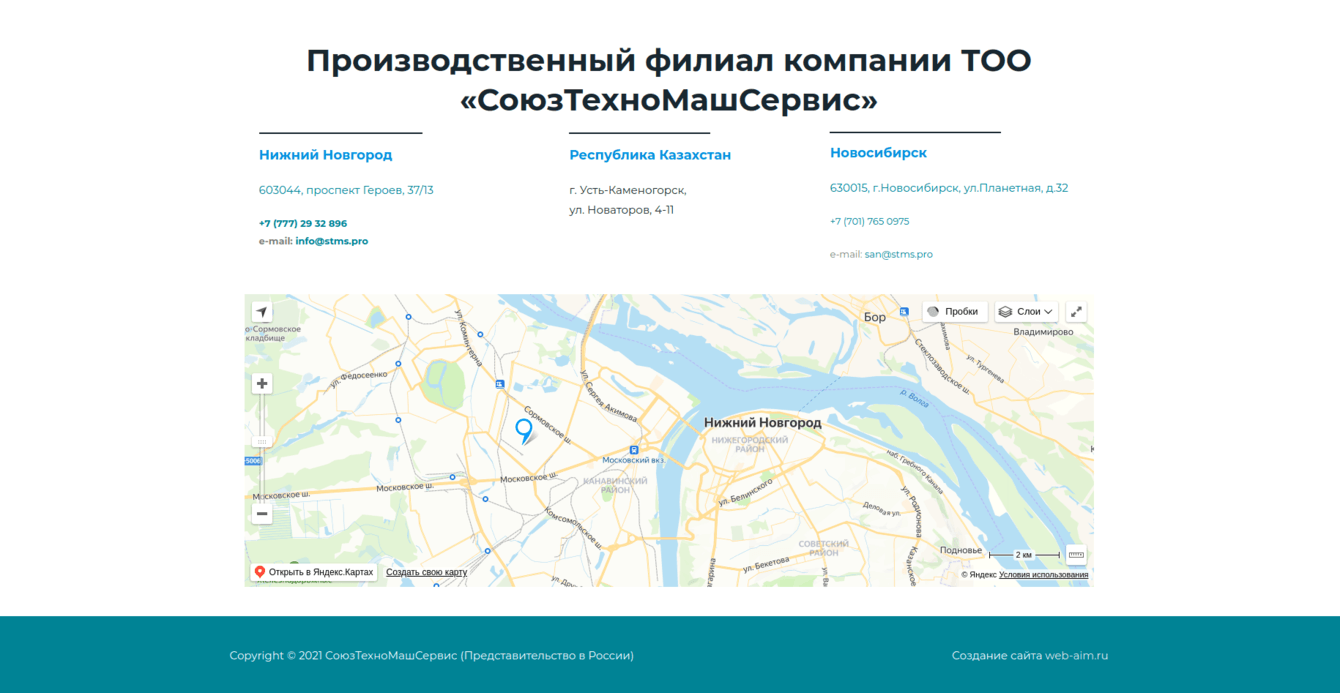Select the Нижний Новгород branch heading

325,155
